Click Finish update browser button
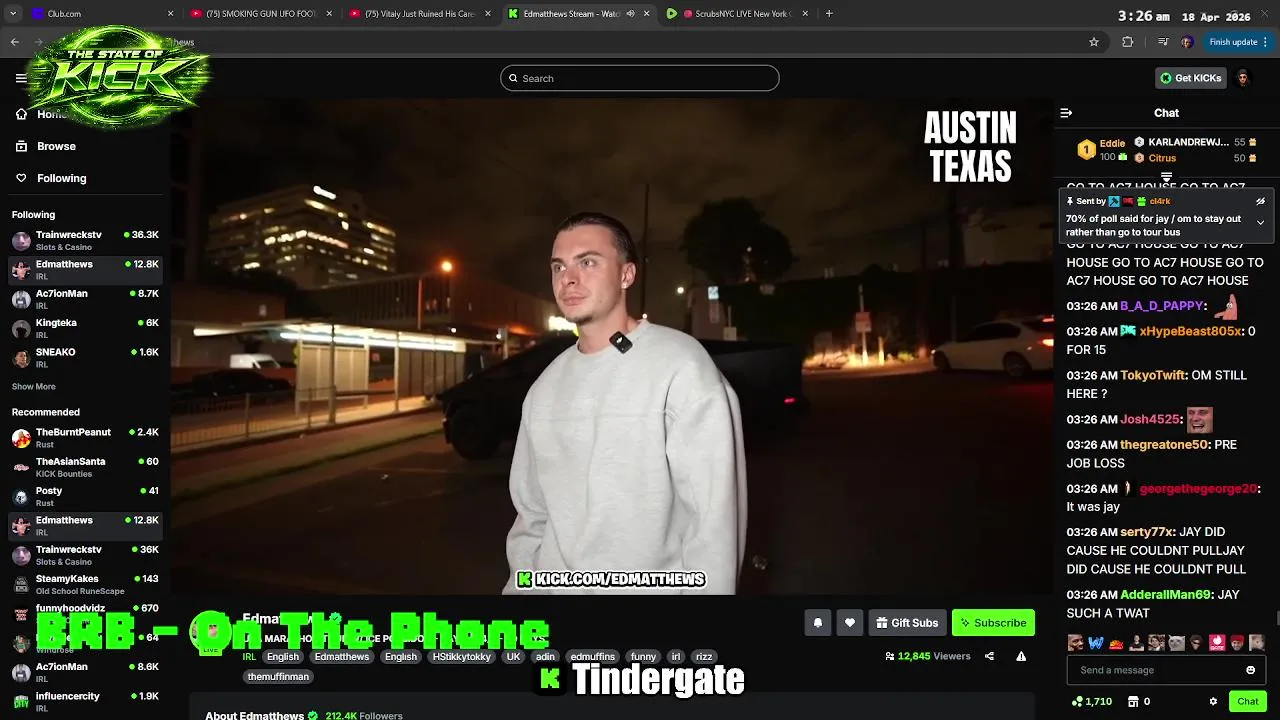Image resolution: width=1280 pixels, height=720 pixels. click(x=1238, y=42)
